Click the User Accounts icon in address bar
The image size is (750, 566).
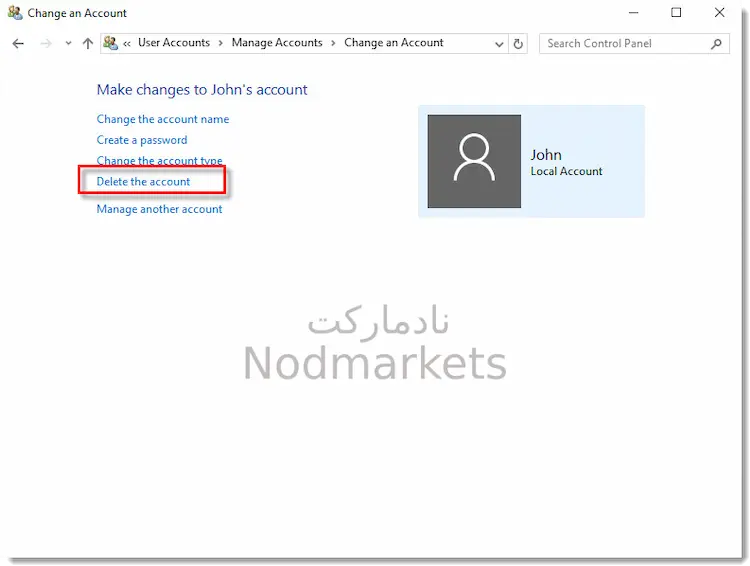click(x=110, y=43)
